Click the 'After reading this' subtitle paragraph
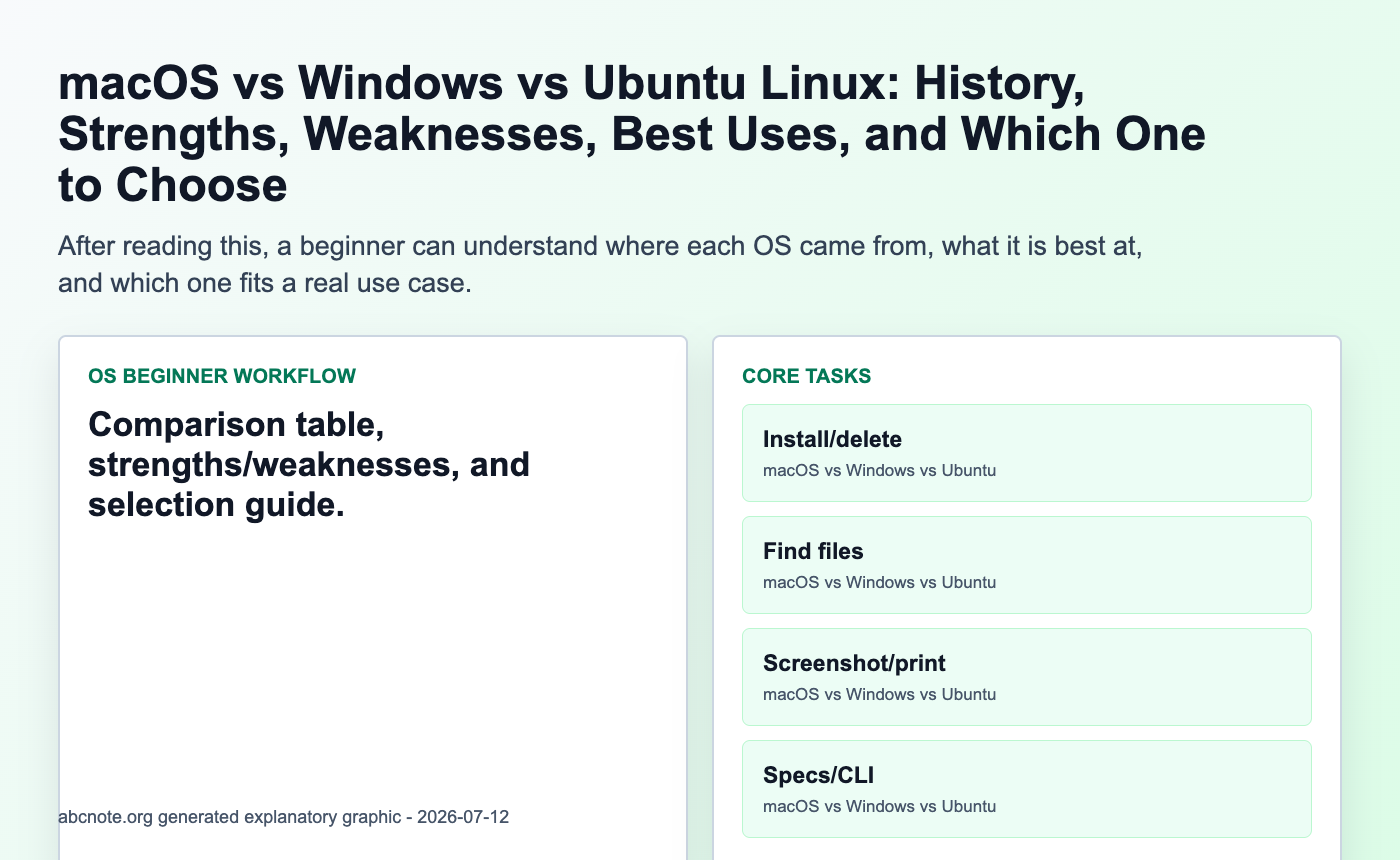 point(600,265)
